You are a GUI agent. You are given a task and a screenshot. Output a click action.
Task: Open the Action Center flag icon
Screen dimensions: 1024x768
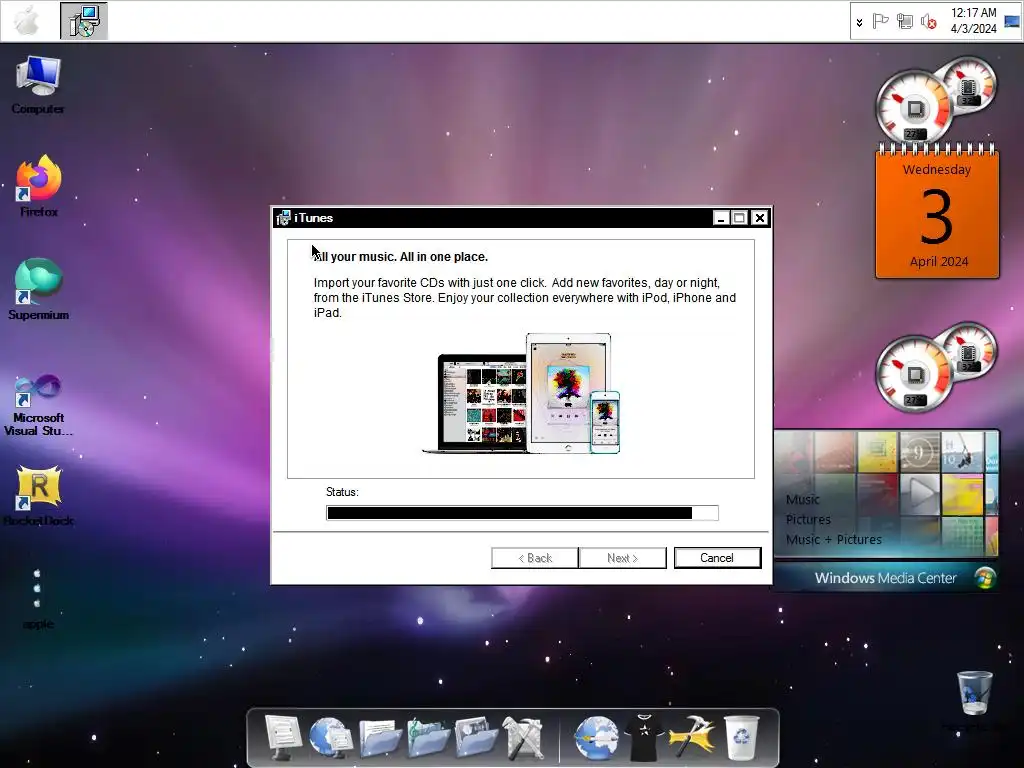point(880,22)
